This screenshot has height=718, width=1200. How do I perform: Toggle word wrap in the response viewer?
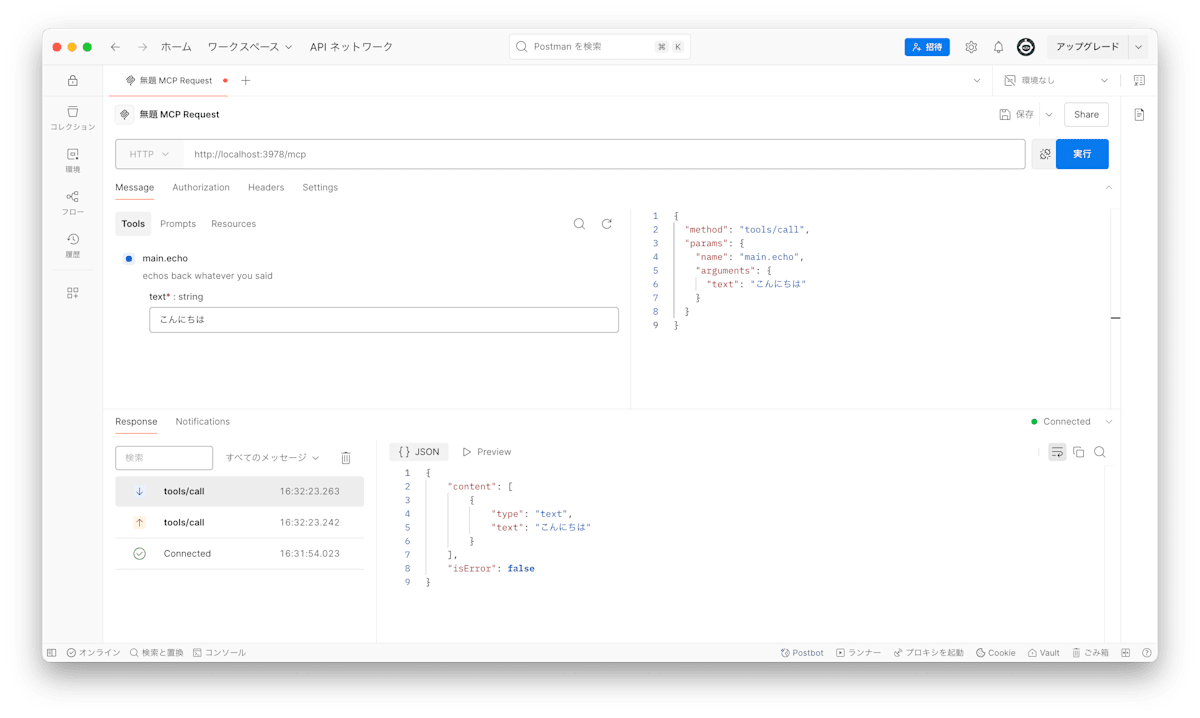[x=1057, y=452]
